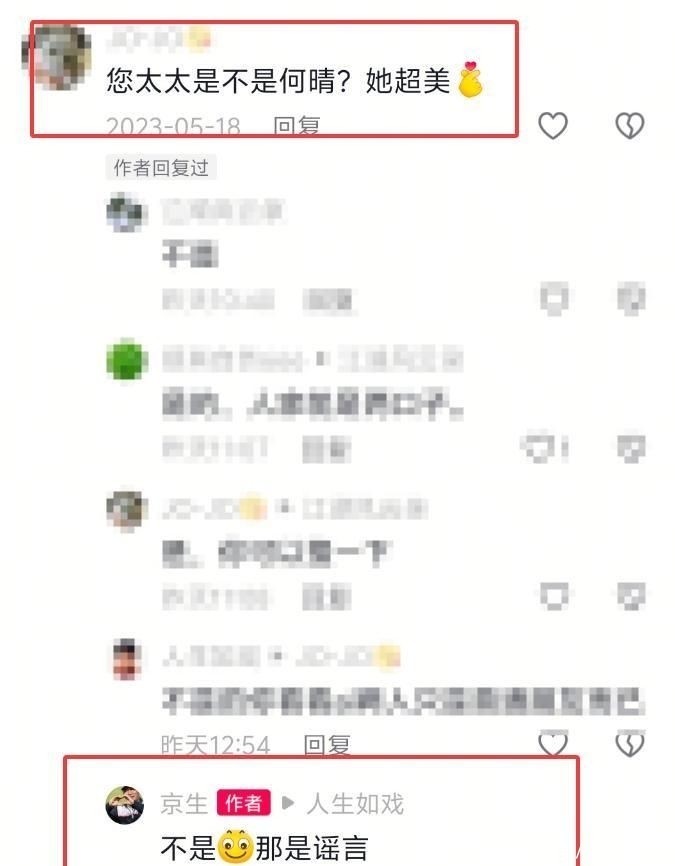Open the 京生 username link
The image size is (675, 866).
coord(183,804)
